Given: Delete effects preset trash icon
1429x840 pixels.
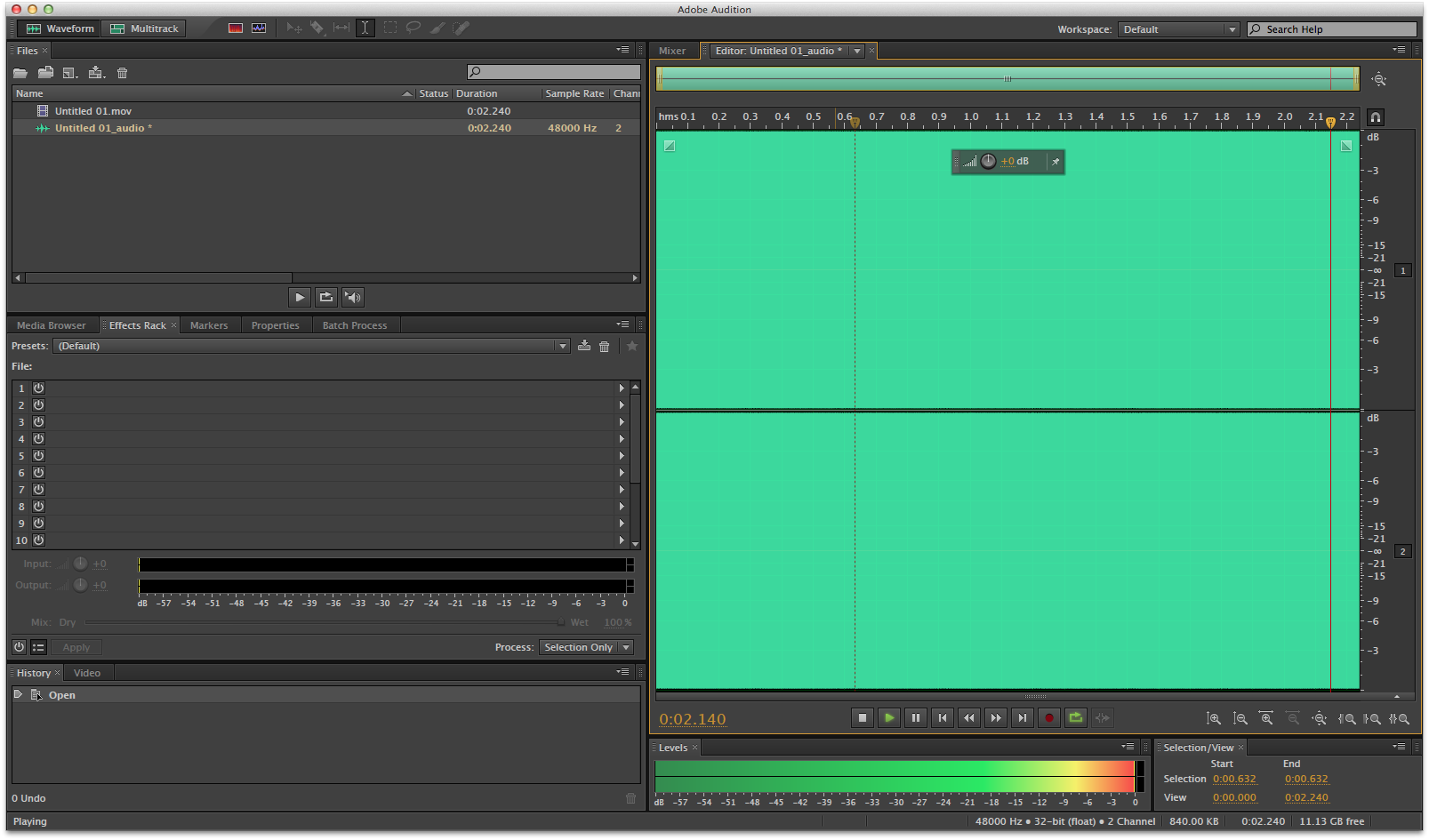Looking at the screenshot, I should [605, 347].
